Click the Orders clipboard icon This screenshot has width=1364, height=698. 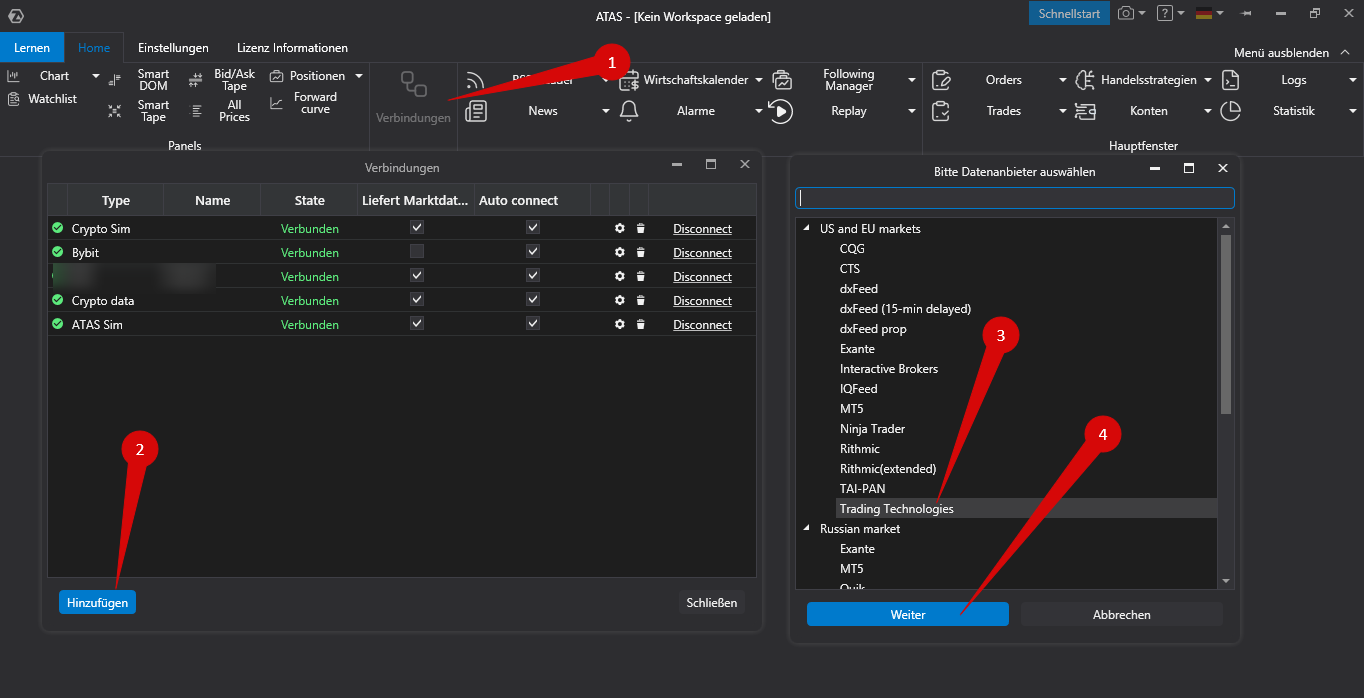940,80
